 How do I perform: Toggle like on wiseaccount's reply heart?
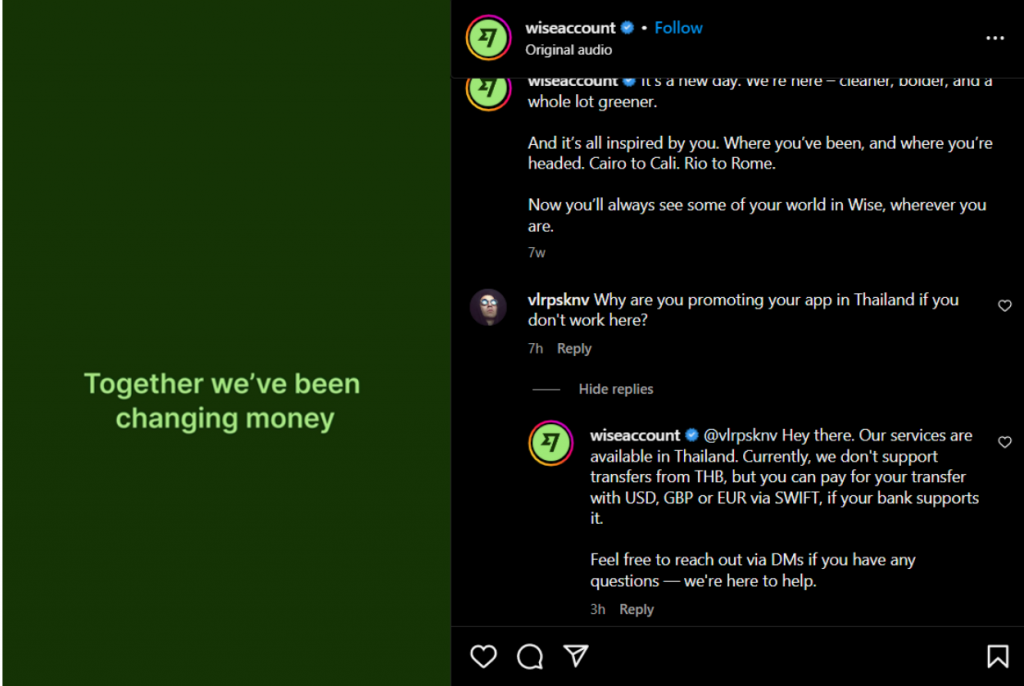point(1004,442)
